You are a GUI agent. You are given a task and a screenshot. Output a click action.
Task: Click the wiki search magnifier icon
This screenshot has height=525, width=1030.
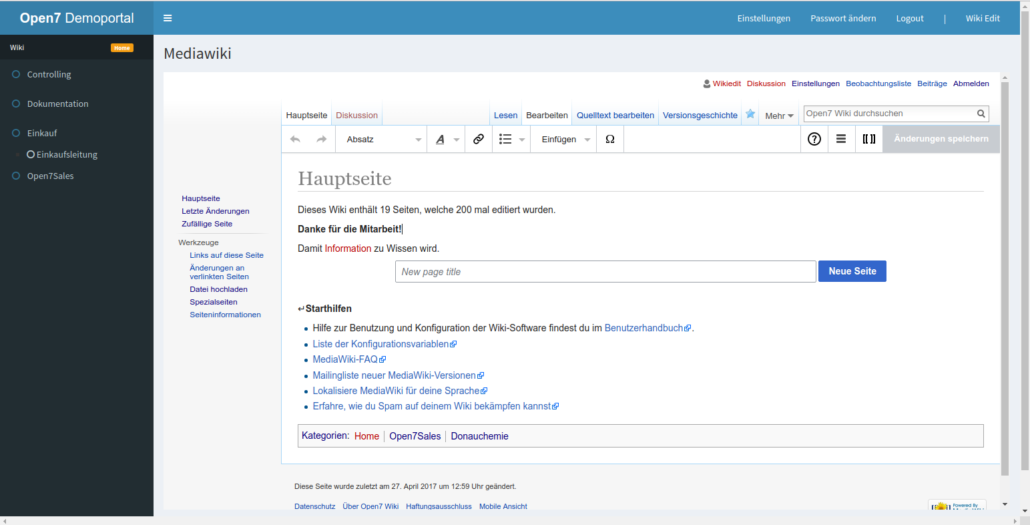coord(981,114)
